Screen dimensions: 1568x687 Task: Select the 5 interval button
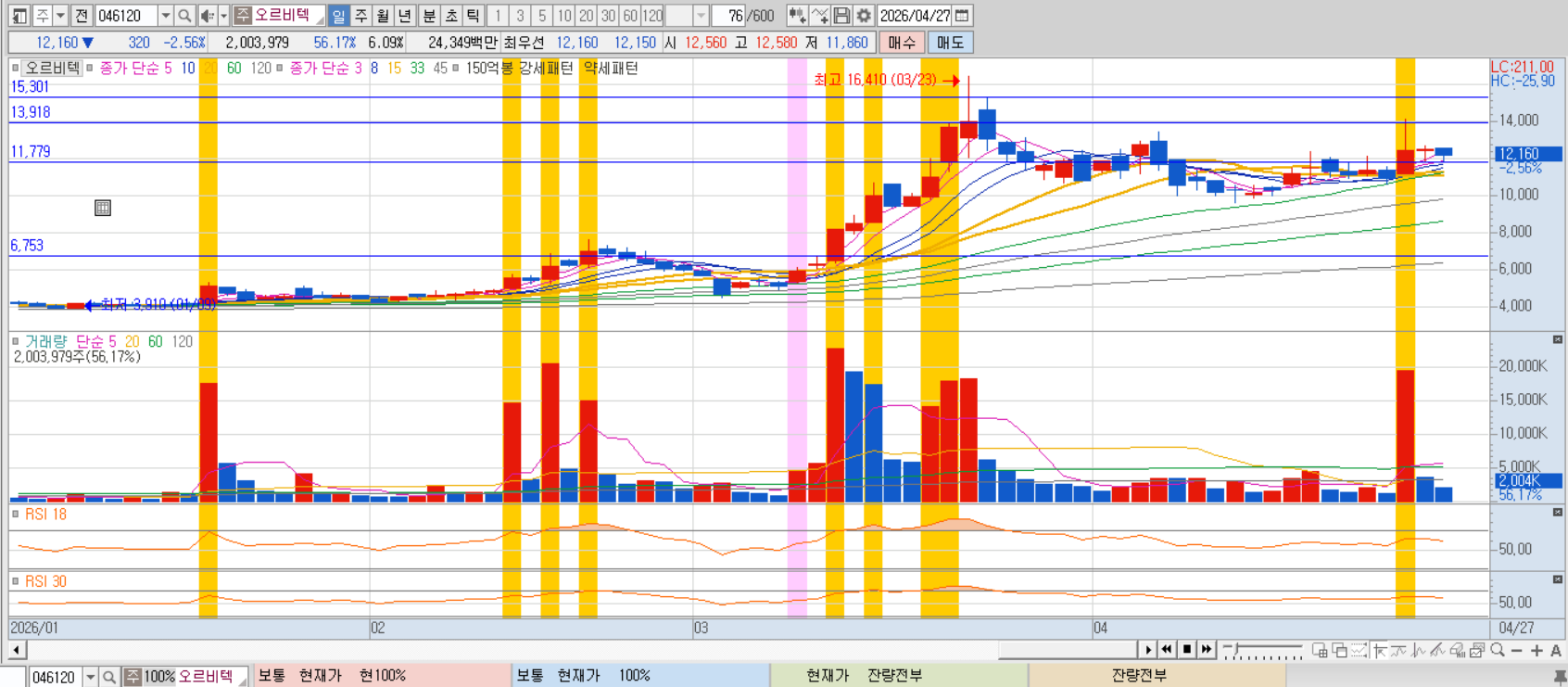pyautogui.click(x=542, y=16)
